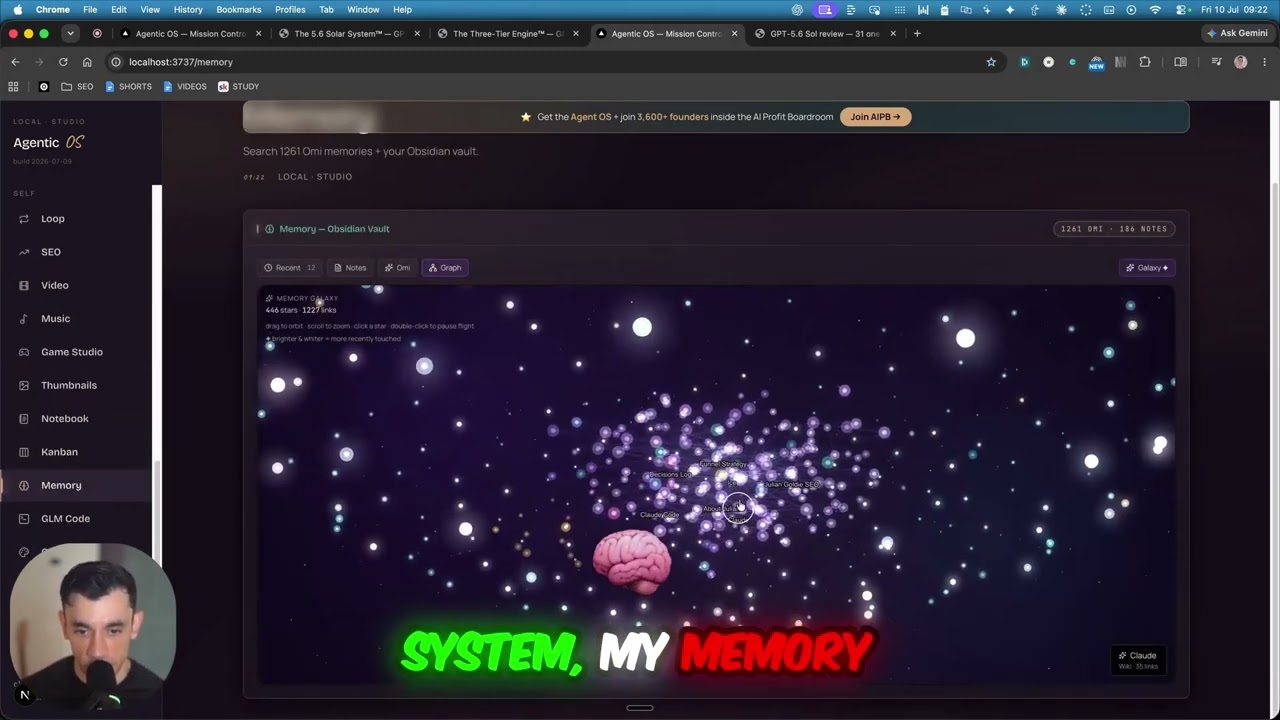Go to Music in the sidebar

[x=75, y=318]
